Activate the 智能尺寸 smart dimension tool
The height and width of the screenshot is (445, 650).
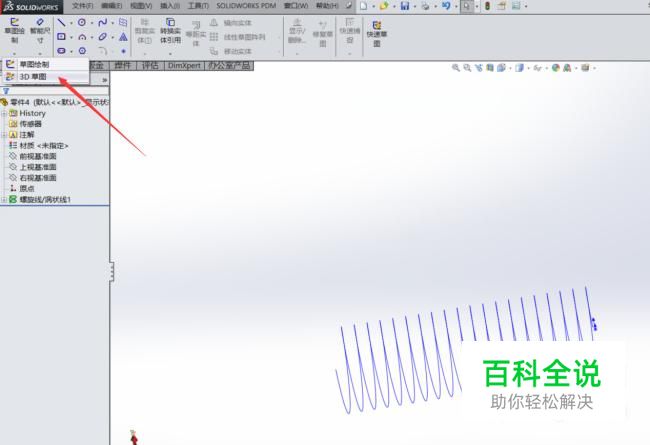[x=40, y=31]
